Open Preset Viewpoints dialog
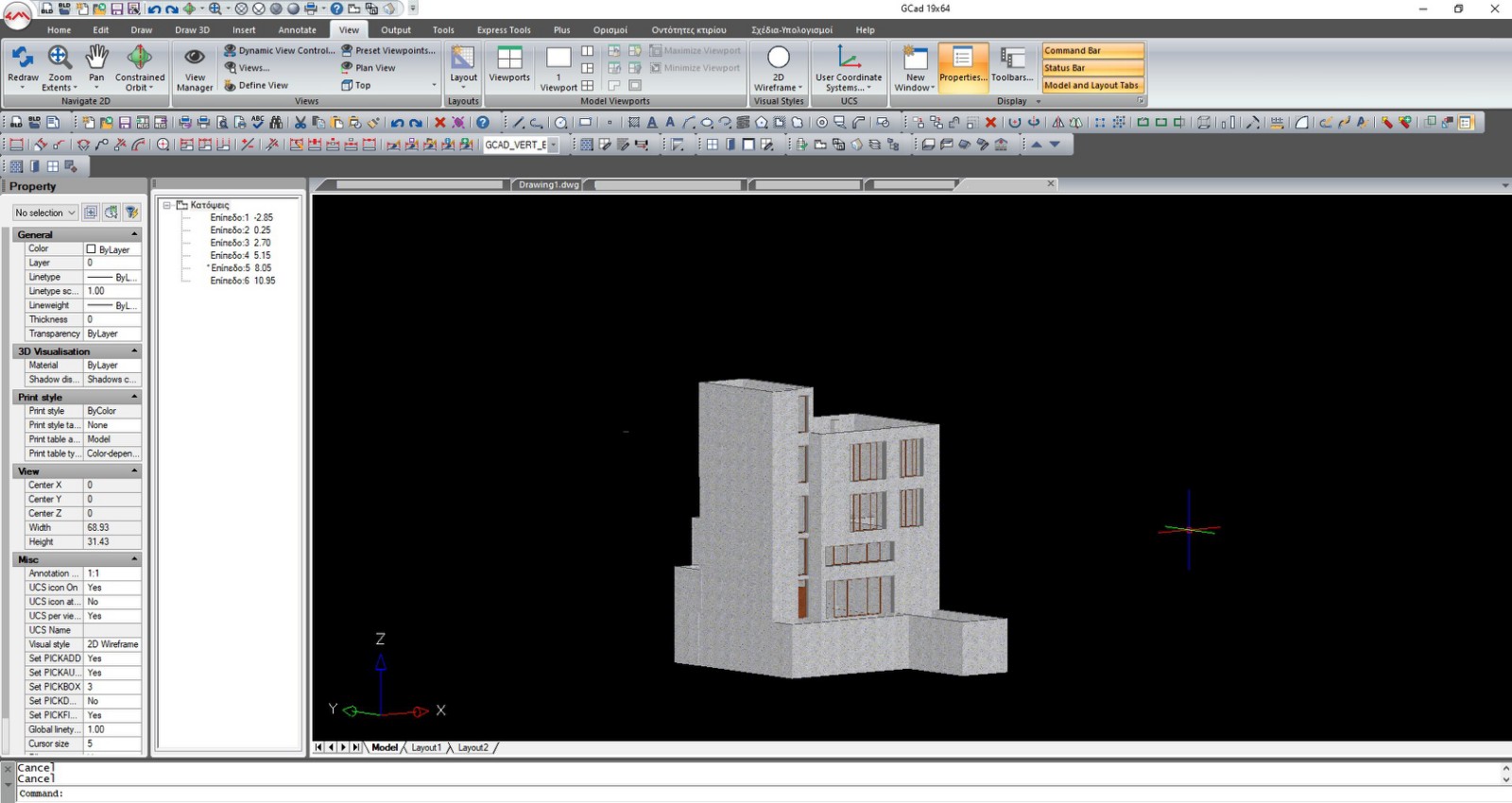Viewport: 1512px width, 803px height. (x=389, y=50)
